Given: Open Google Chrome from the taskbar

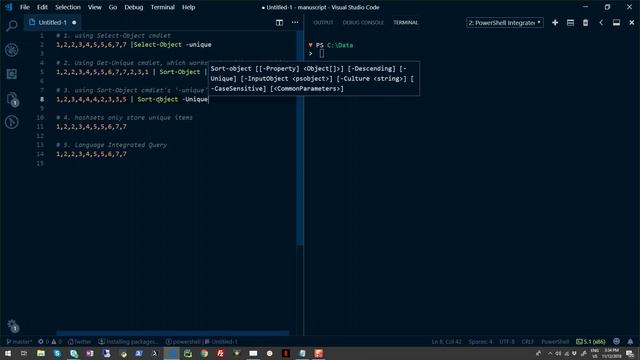Looking at the screenshot, I should (204, 353).
